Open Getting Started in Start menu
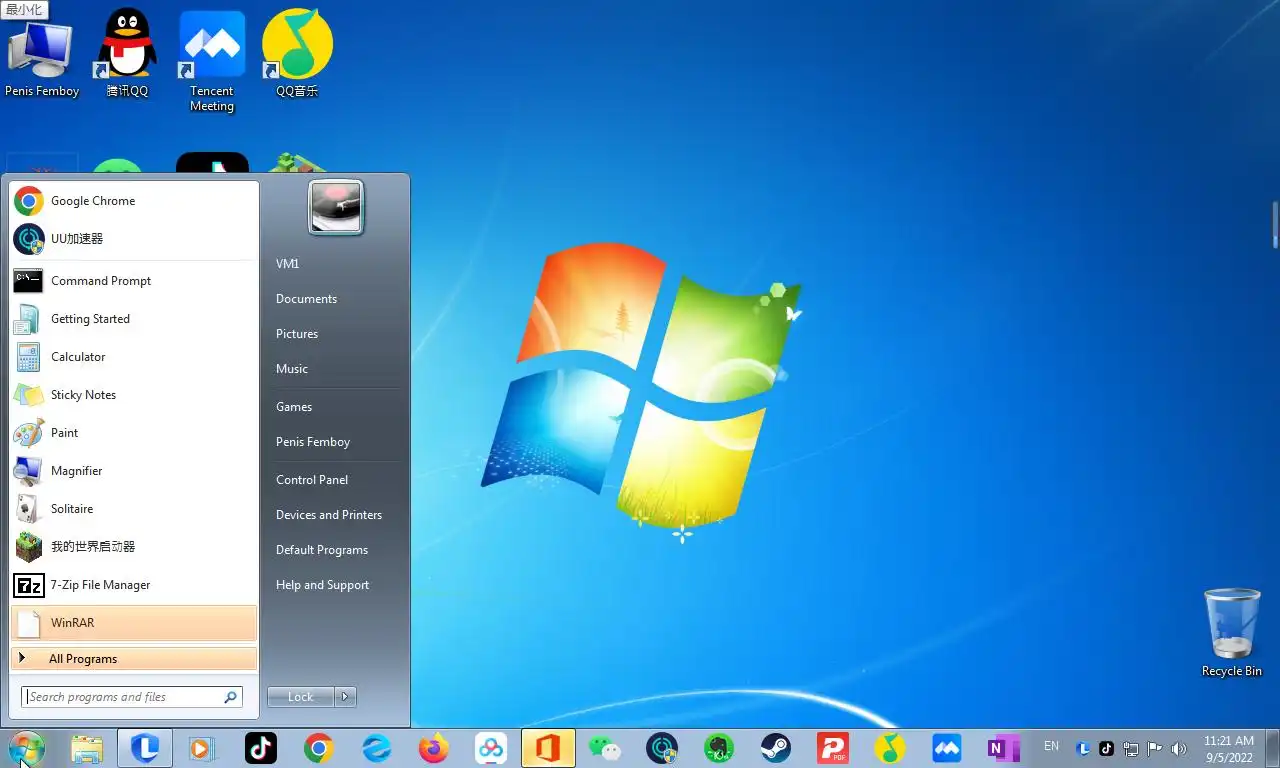The height and width of the screenshot is (768, 1280). 134,319
